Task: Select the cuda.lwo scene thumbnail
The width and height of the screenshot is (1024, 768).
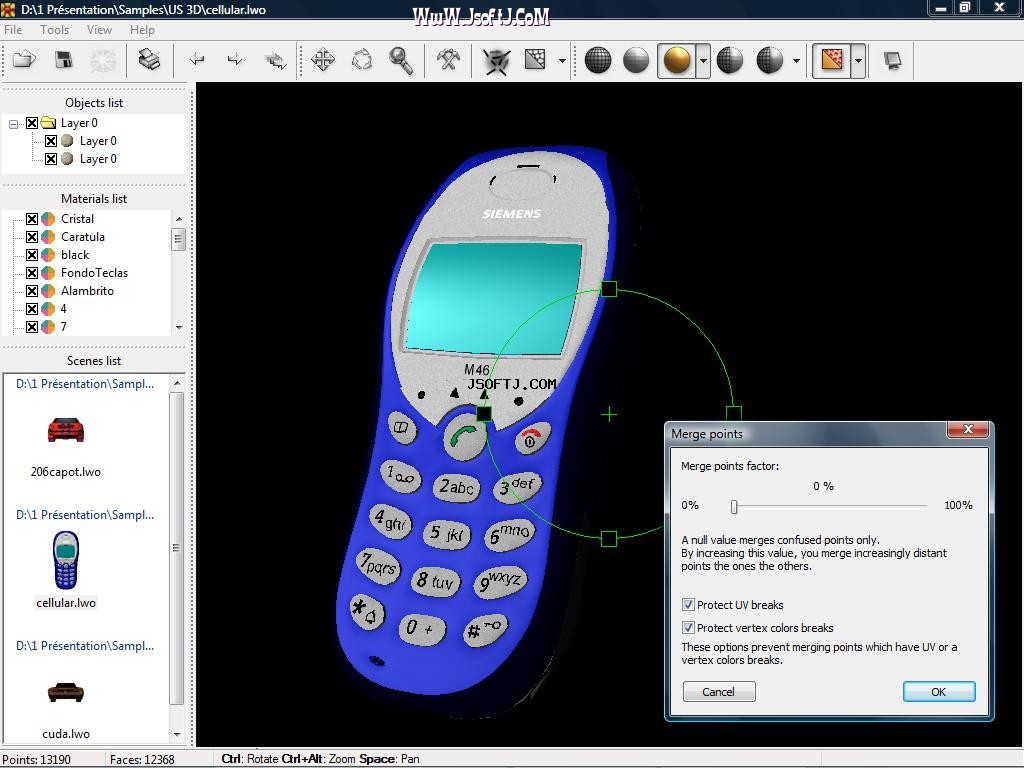Action: [x=65, y=692]
